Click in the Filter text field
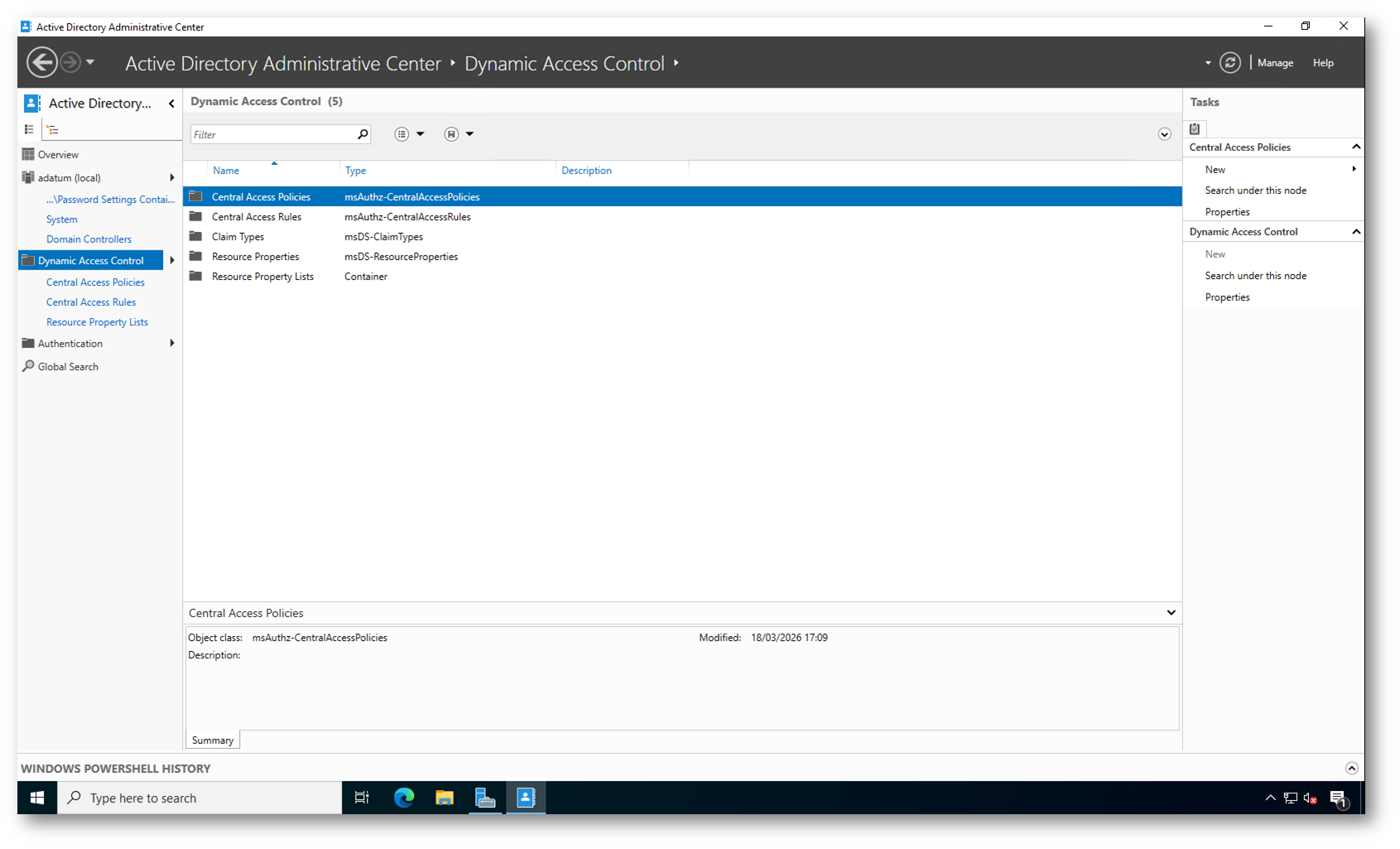 [272, 134]
